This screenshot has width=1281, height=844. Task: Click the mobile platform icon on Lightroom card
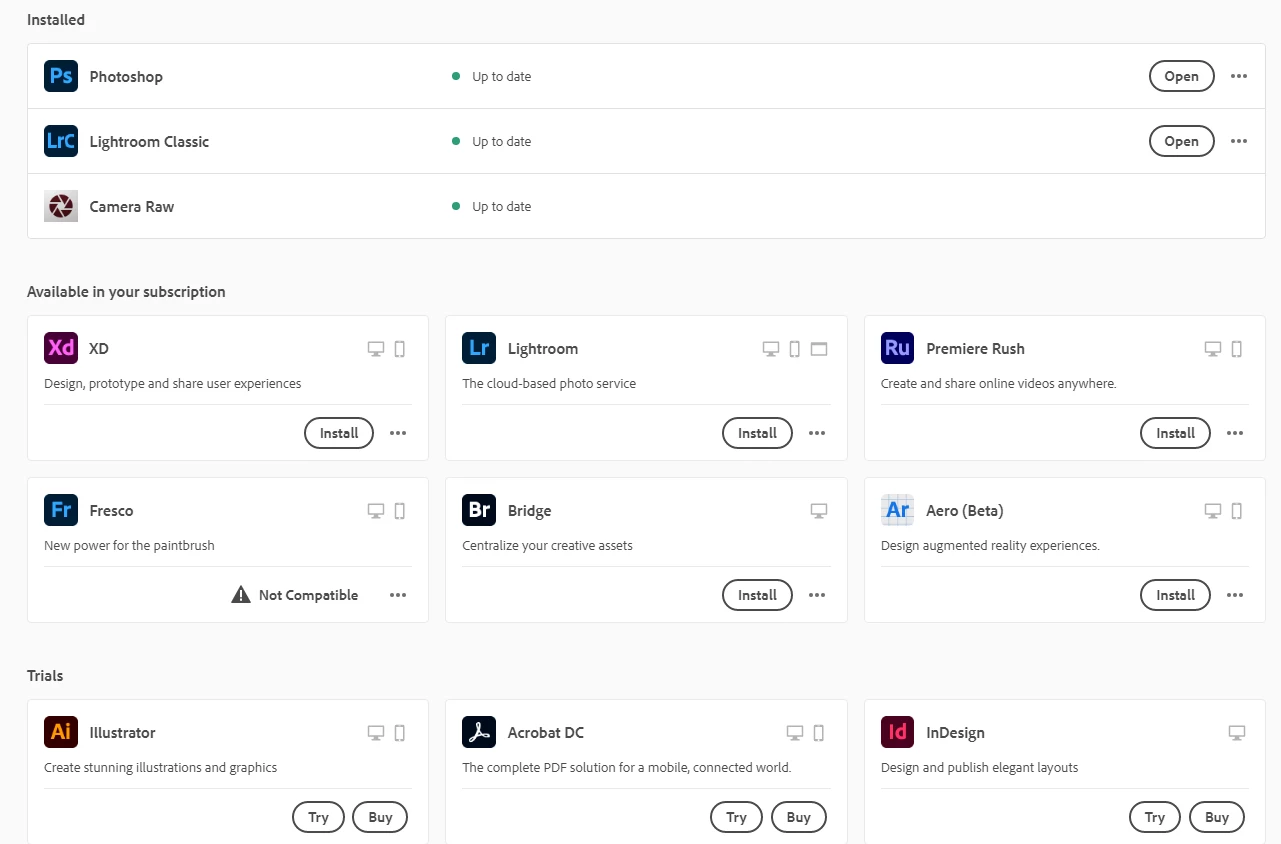point(795,349)
